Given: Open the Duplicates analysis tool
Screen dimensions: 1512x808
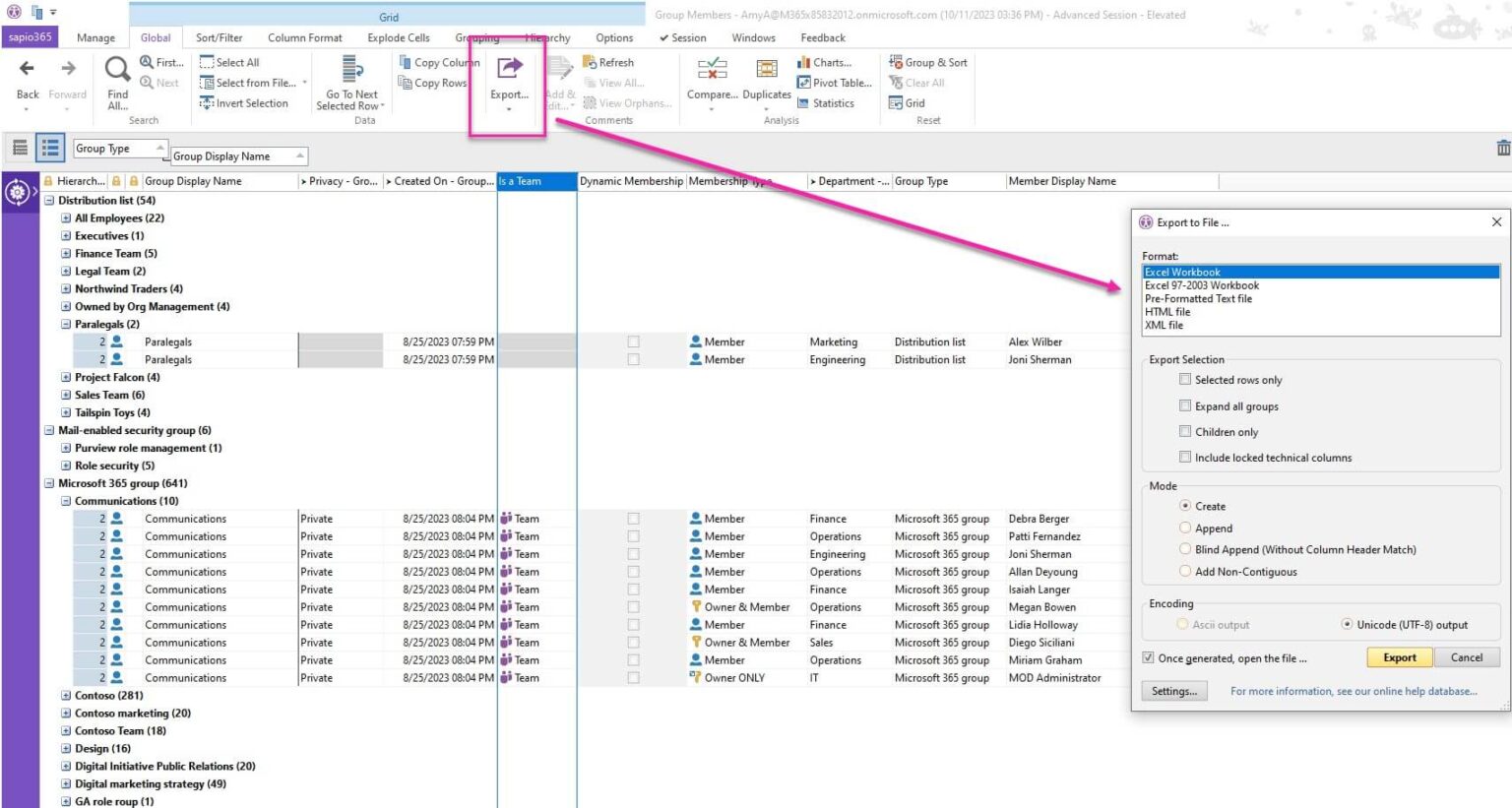Looking at the screenshot, I should point(766,68).
